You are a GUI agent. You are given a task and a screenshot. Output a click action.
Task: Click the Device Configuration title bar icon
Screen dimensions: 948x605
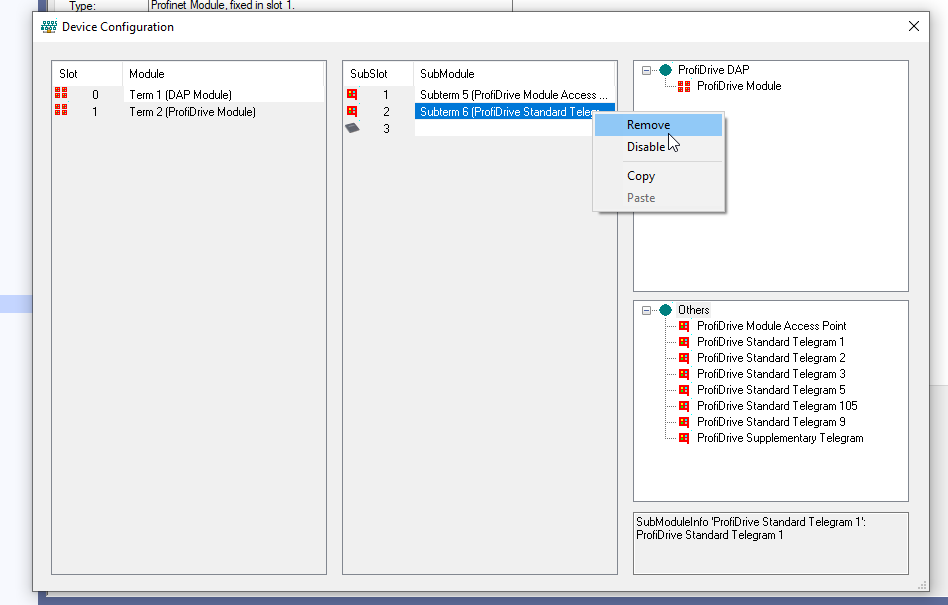48,27
